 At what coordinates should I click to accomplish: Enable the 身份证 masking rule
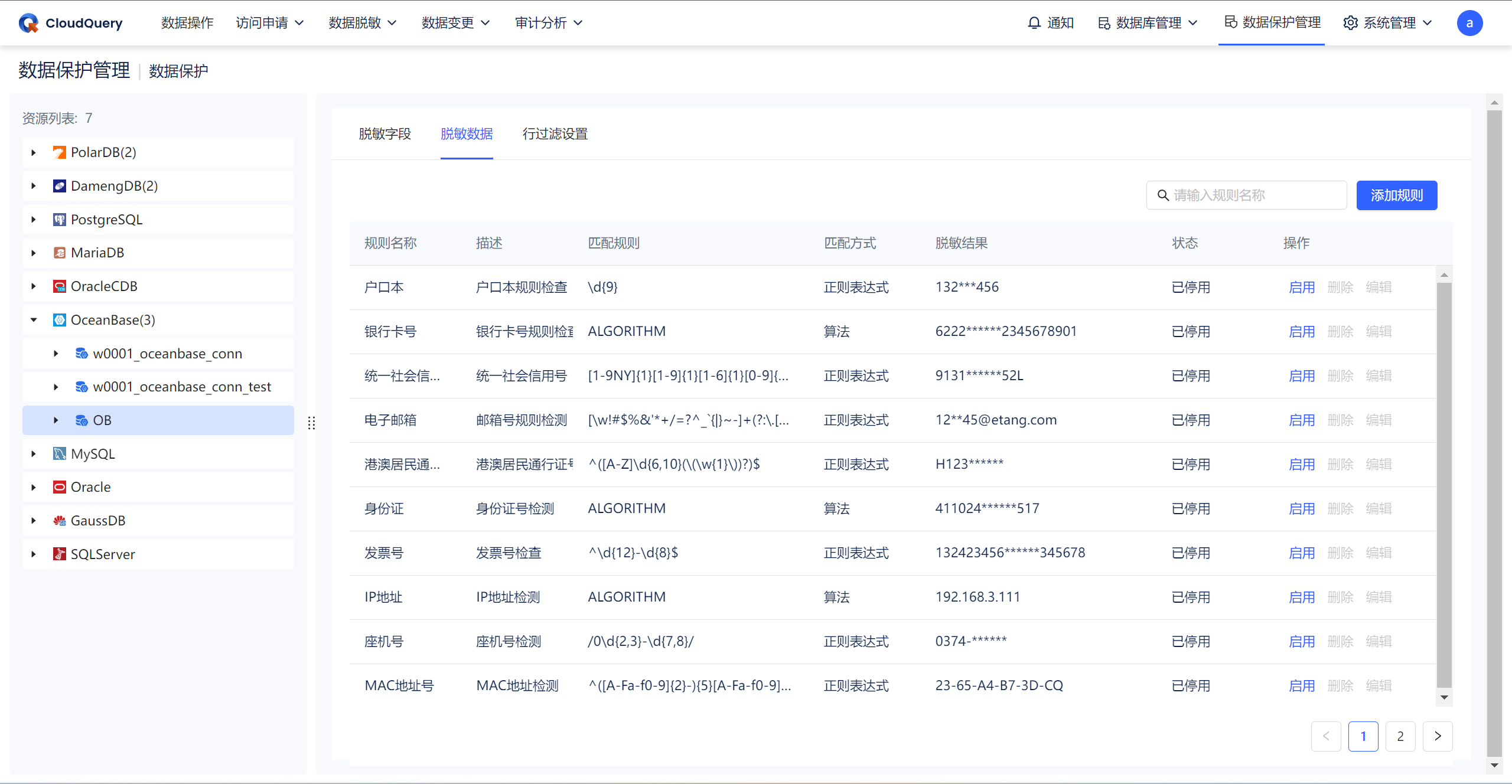[x=1301, y=509]
